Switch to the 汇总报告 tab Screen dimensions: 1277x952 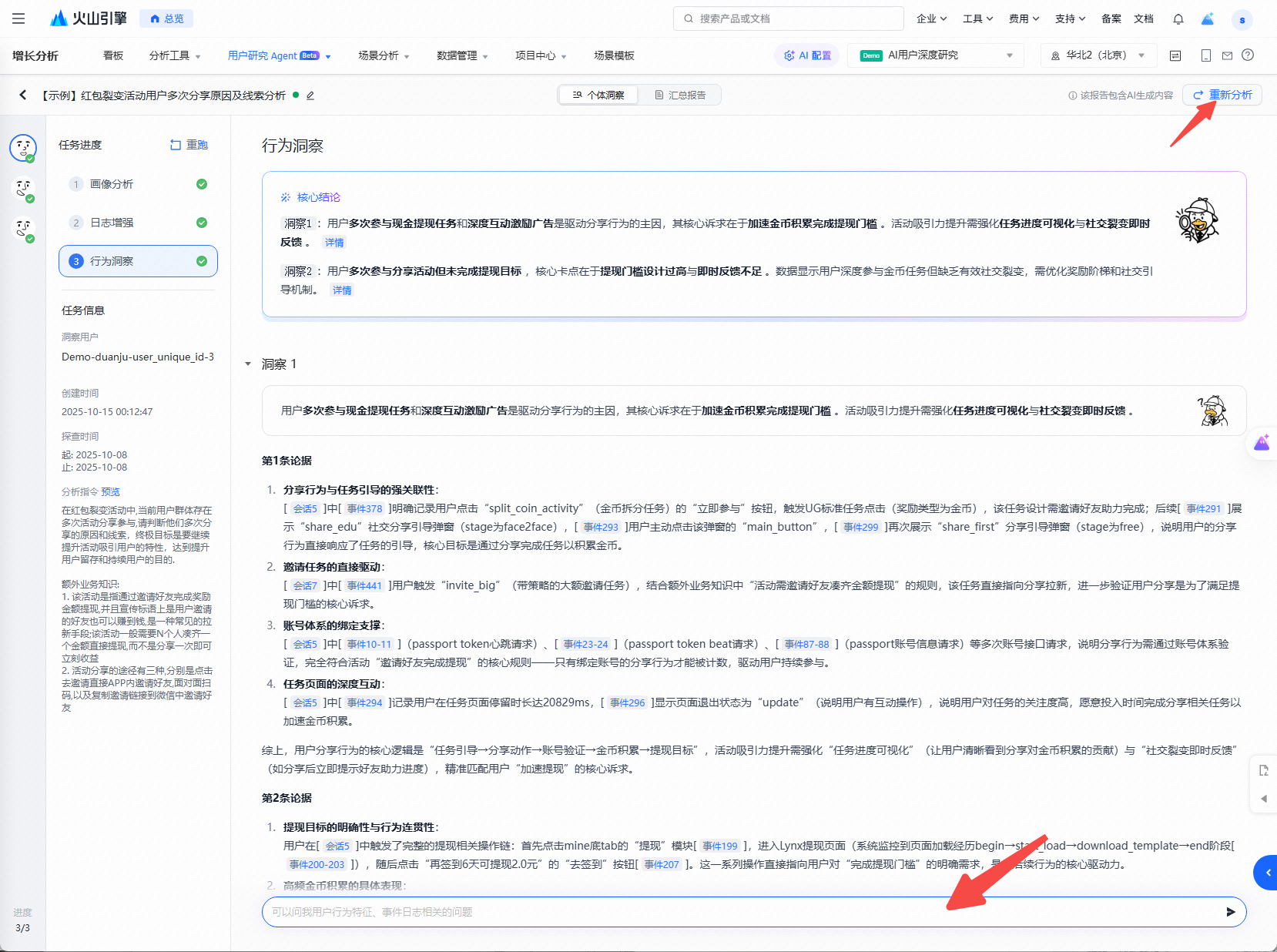point(680,95)
